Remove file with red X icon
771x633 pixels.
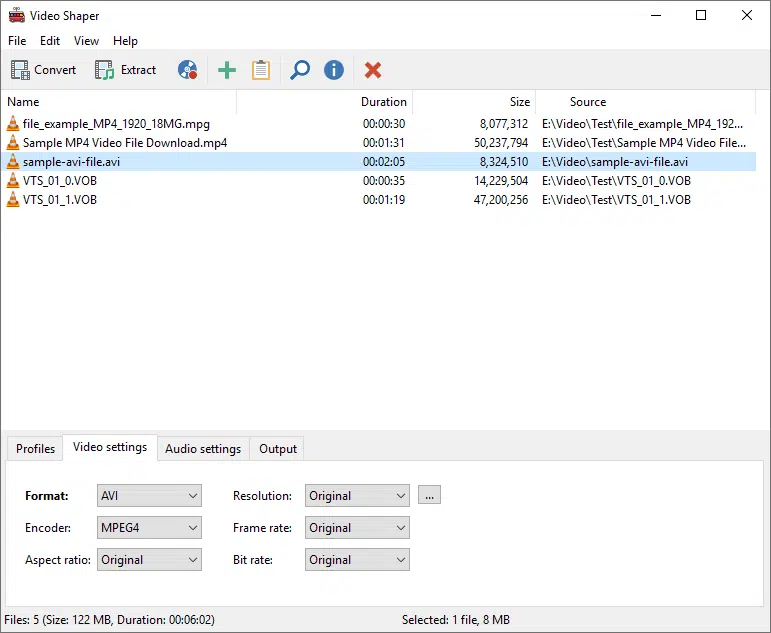pos(373,70)
